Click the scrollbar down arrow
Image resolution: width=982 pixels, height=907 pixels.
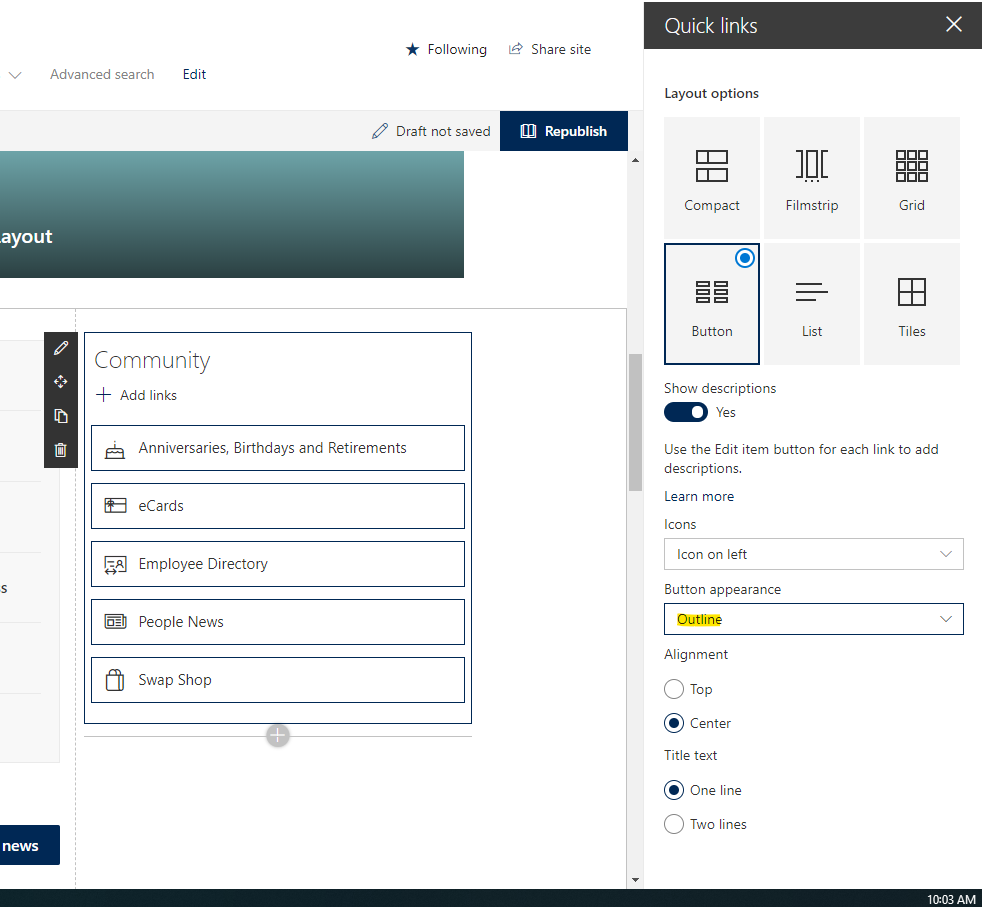[635, 879]
